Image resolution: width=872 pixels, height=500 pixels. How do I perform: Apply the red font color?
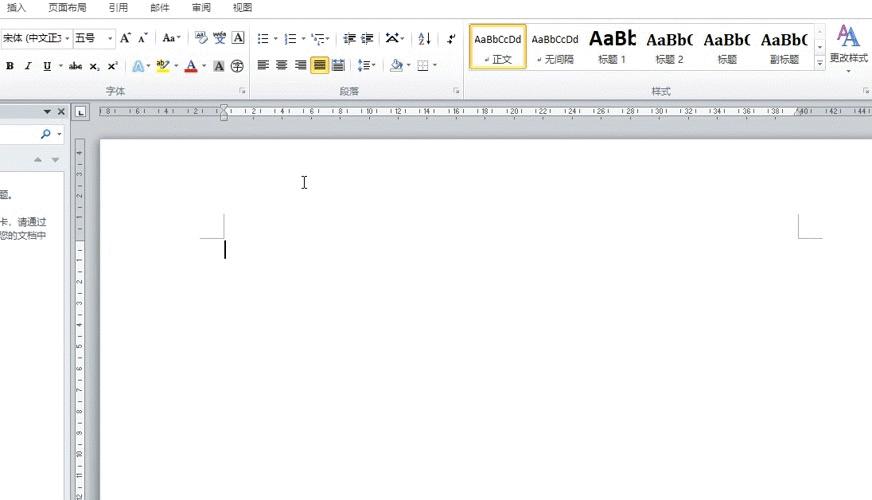click(x=191, y=66)
